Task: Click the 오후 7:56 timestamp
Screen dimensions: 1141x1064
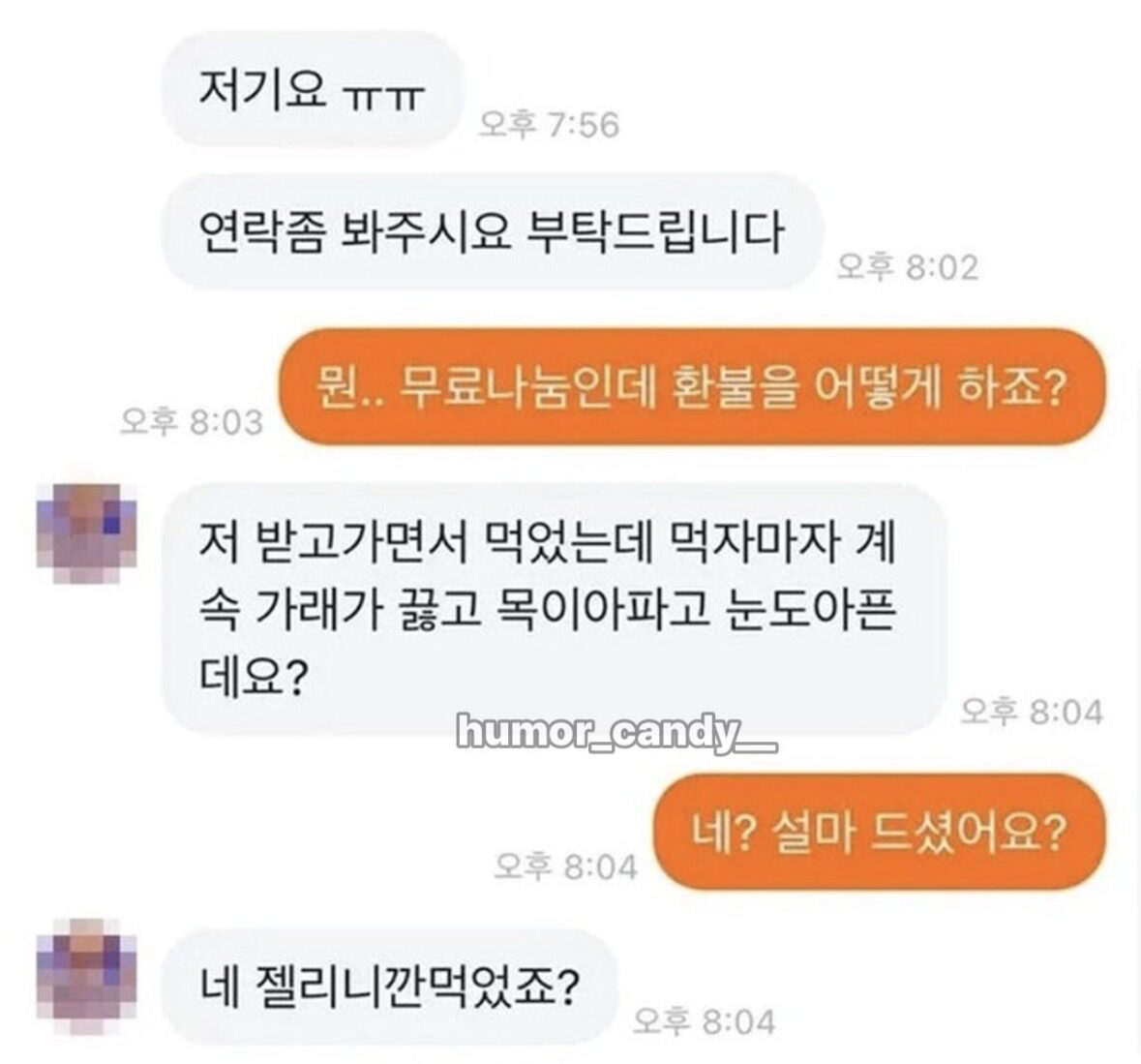Action: point(550,125)
